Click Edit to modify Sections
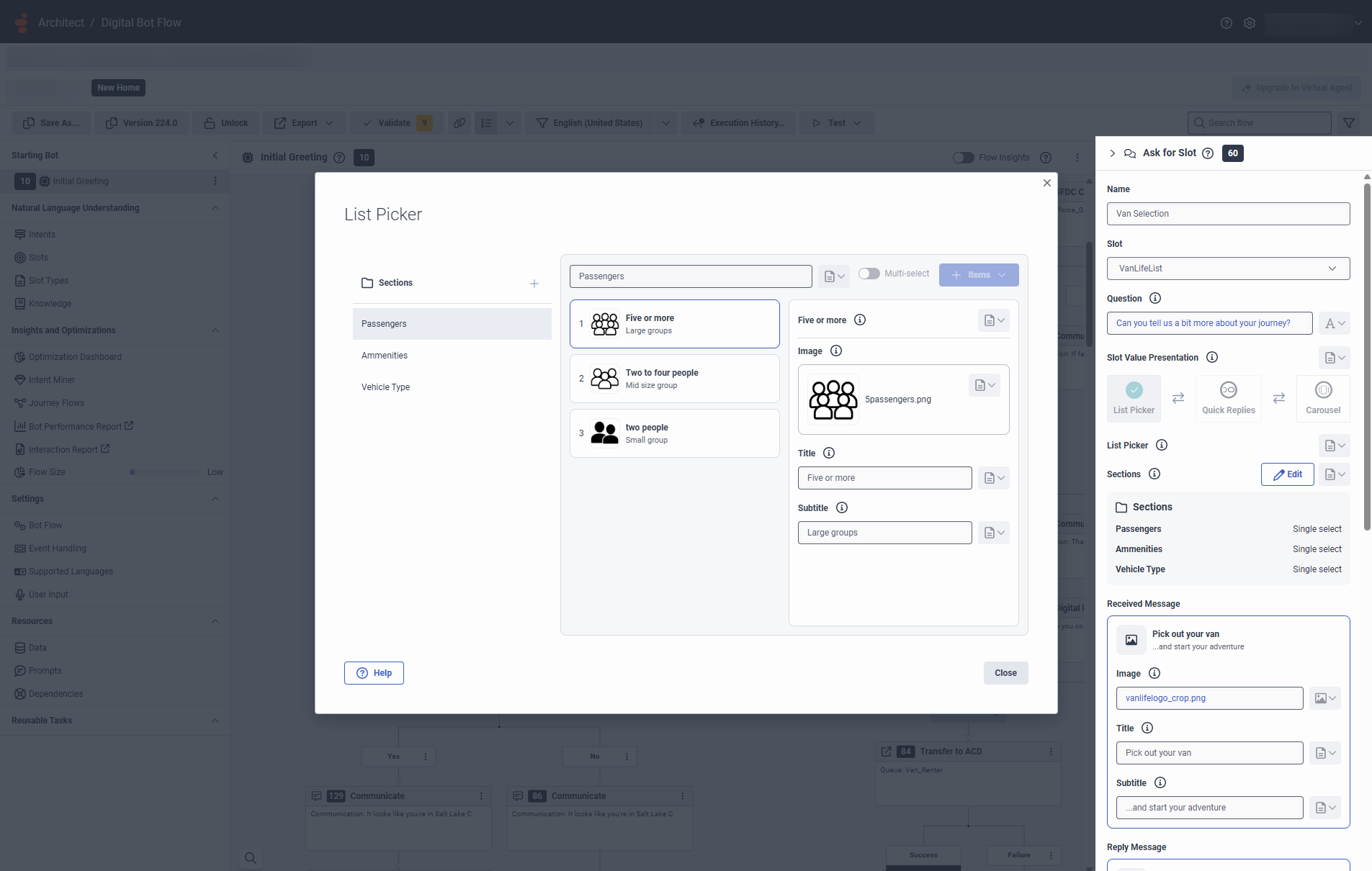Image resolution: width=1372 pixels, height=871 pixels. (x=1288, y=474)
